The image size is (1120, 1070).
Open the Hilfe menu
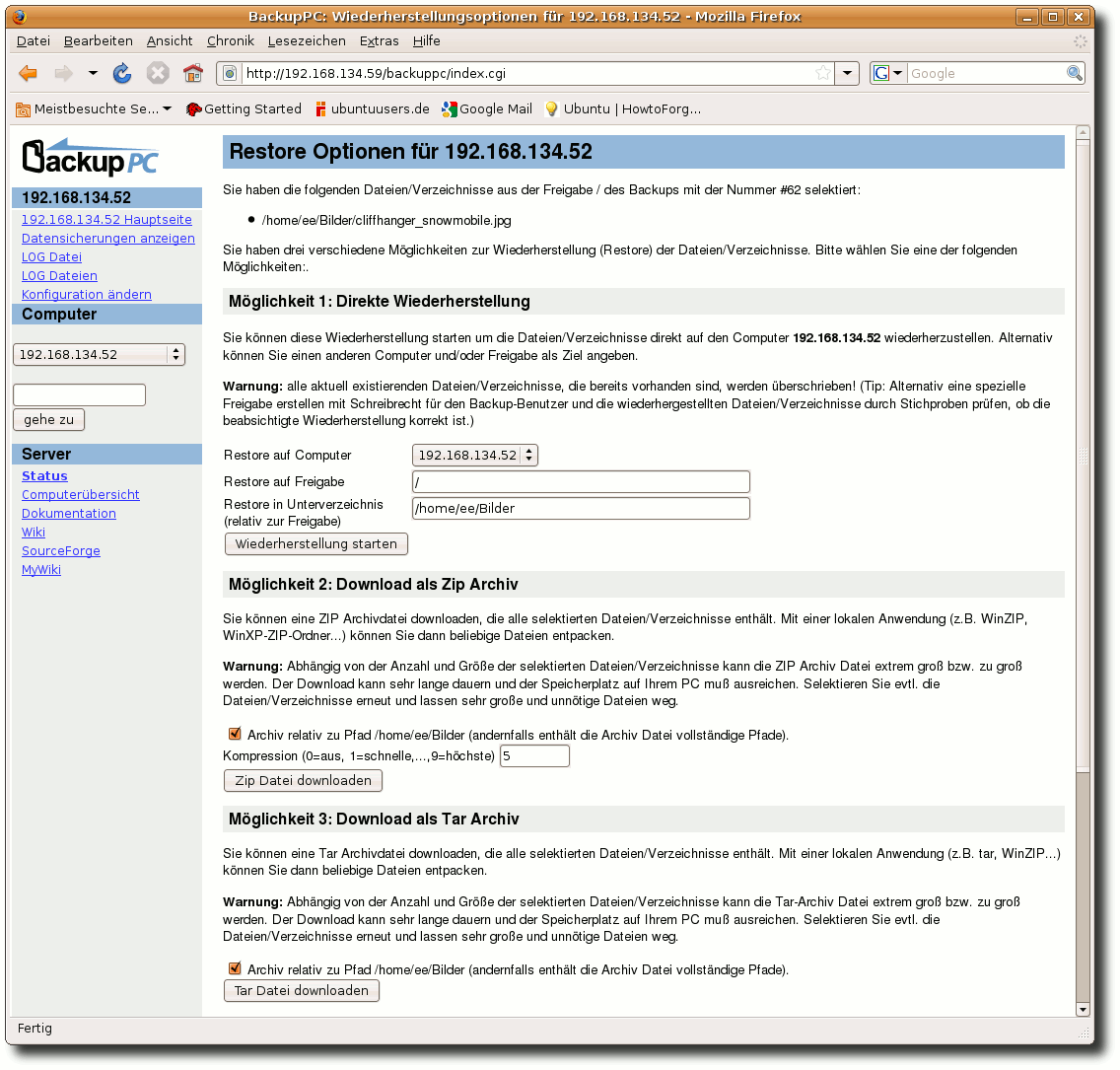(x=427, y=40)
